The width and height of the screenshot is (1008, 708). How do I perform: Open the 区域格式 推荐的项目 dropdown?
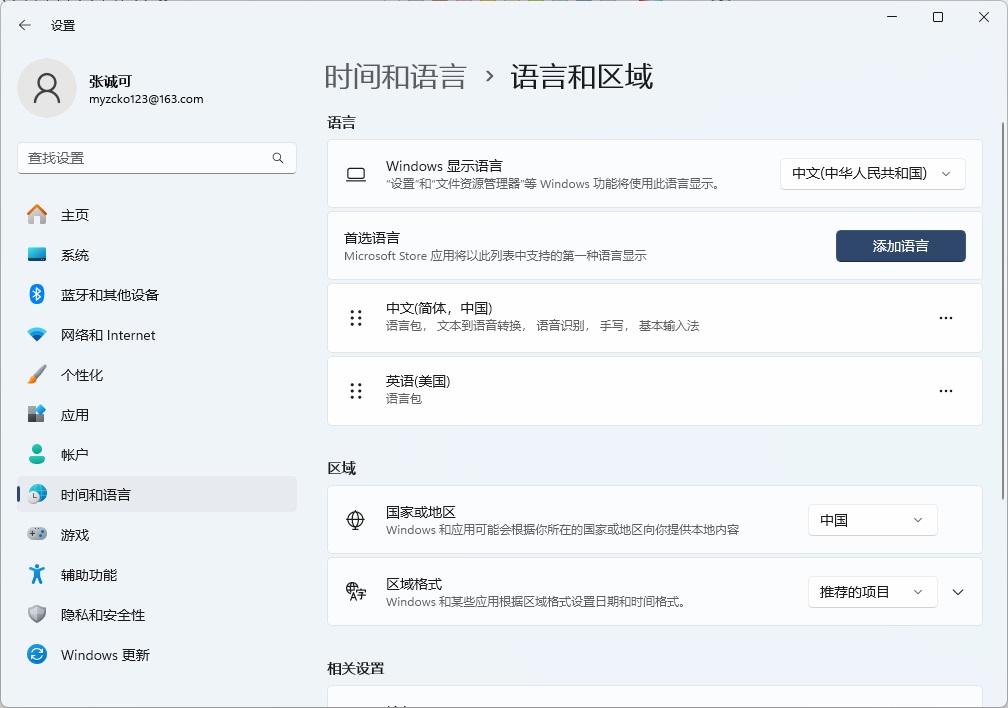872,592
